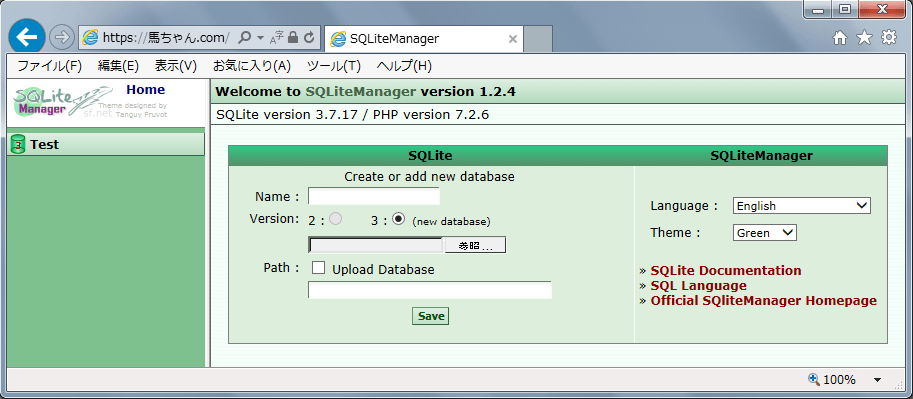The height and width of the screenshot is (399, 913).
Task: Click the translate icon in address bar
Action: point(277,38)
